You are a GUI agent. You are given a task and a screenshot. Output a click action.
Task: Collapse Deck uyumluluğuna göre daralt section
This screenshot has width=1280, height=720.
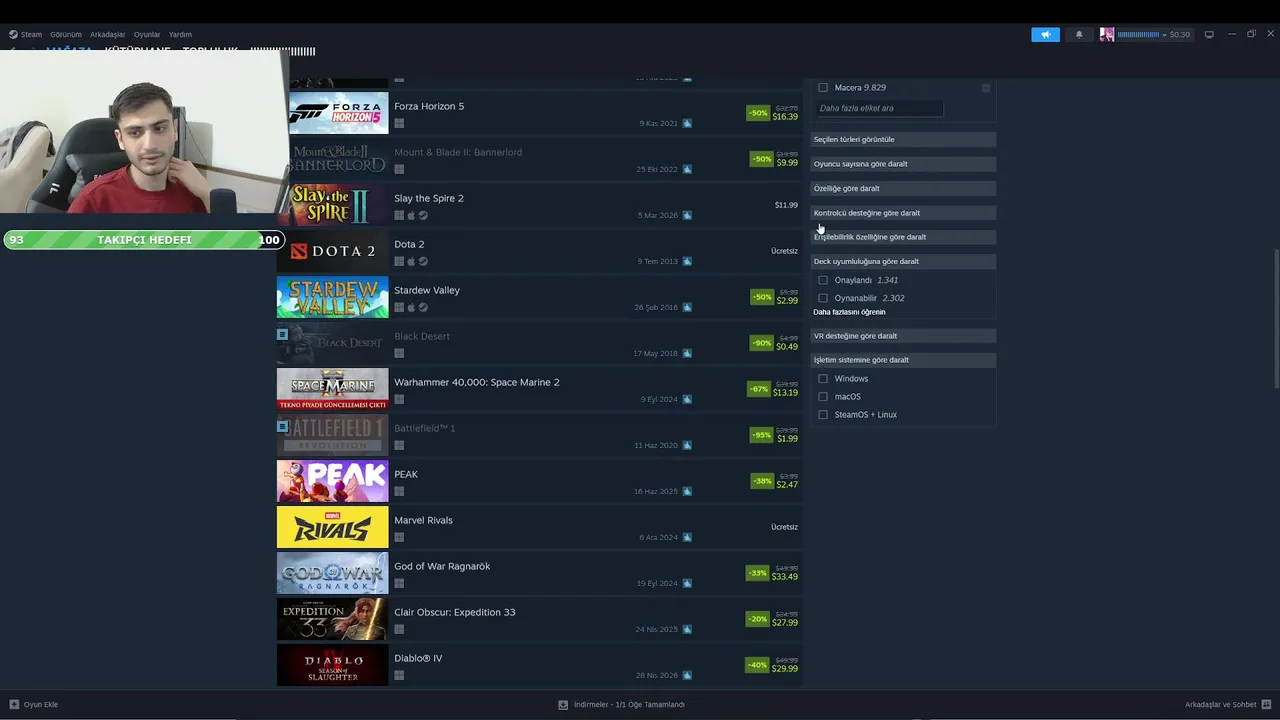click(x=903, y=261)
